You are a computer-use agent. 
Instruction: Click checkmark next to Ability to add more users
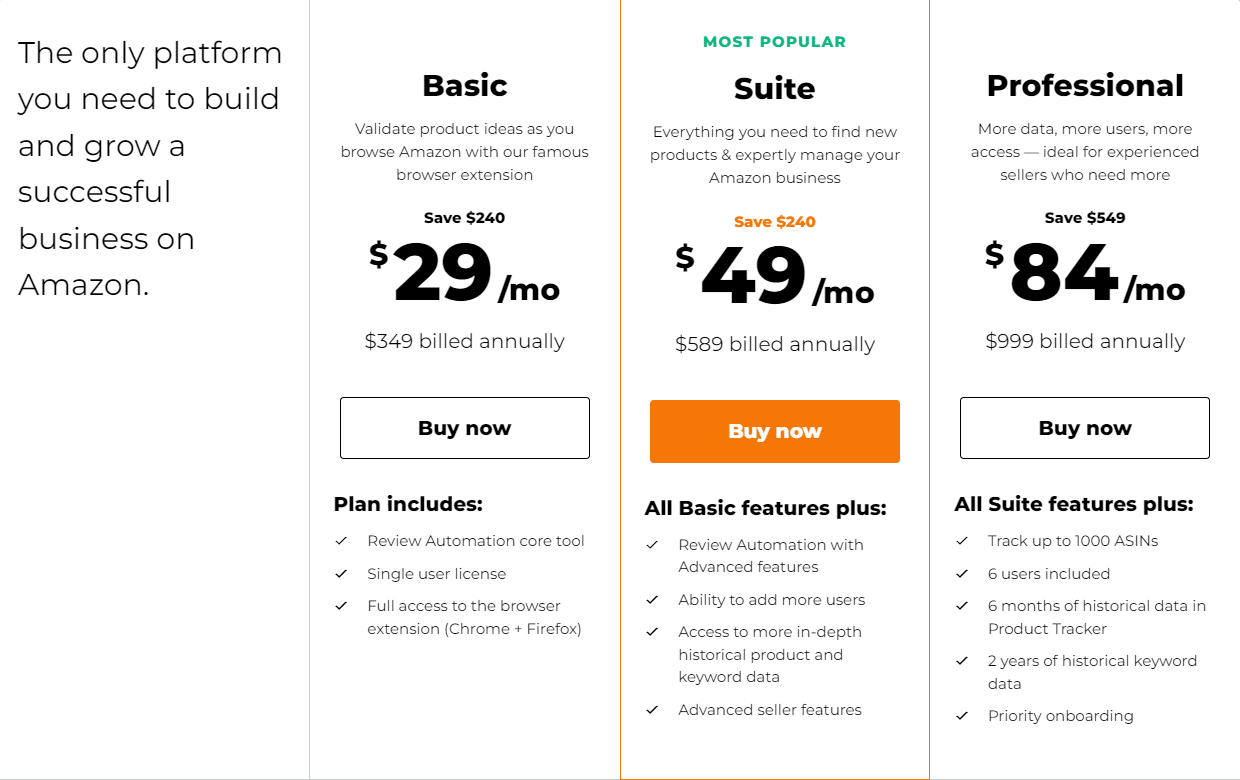pyautogui.click(x=652, y=600)
